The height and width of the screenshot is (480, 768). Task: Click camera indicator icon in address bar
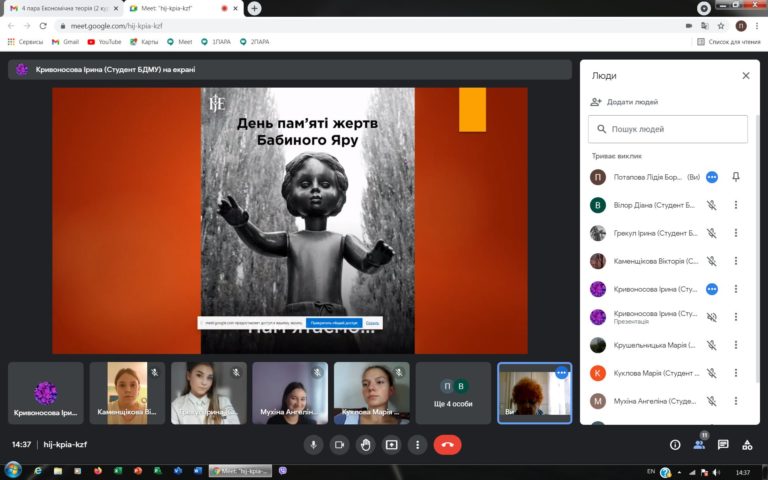689,26
